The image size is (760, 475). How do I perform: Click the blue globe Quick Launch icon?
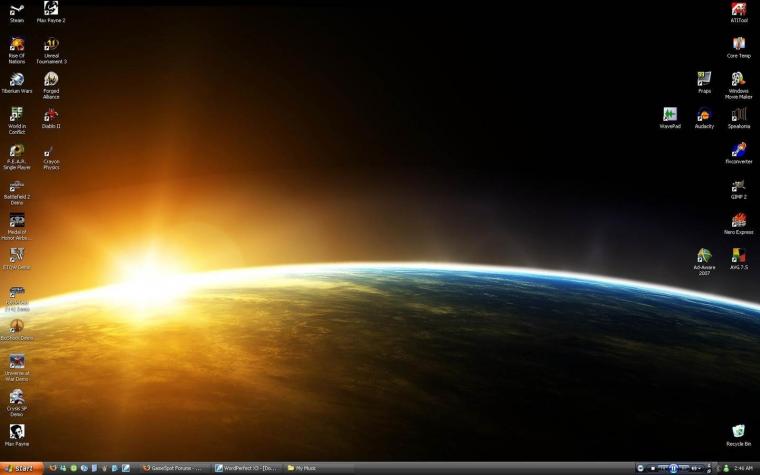tap(84, 468)
